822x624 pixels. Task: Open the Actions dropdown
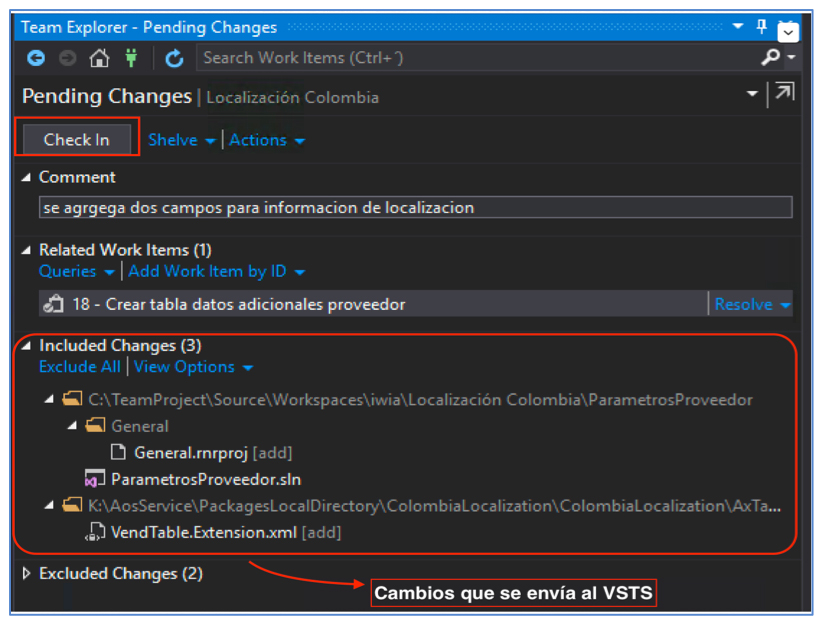pyautogui.click(x=267, y=140)
